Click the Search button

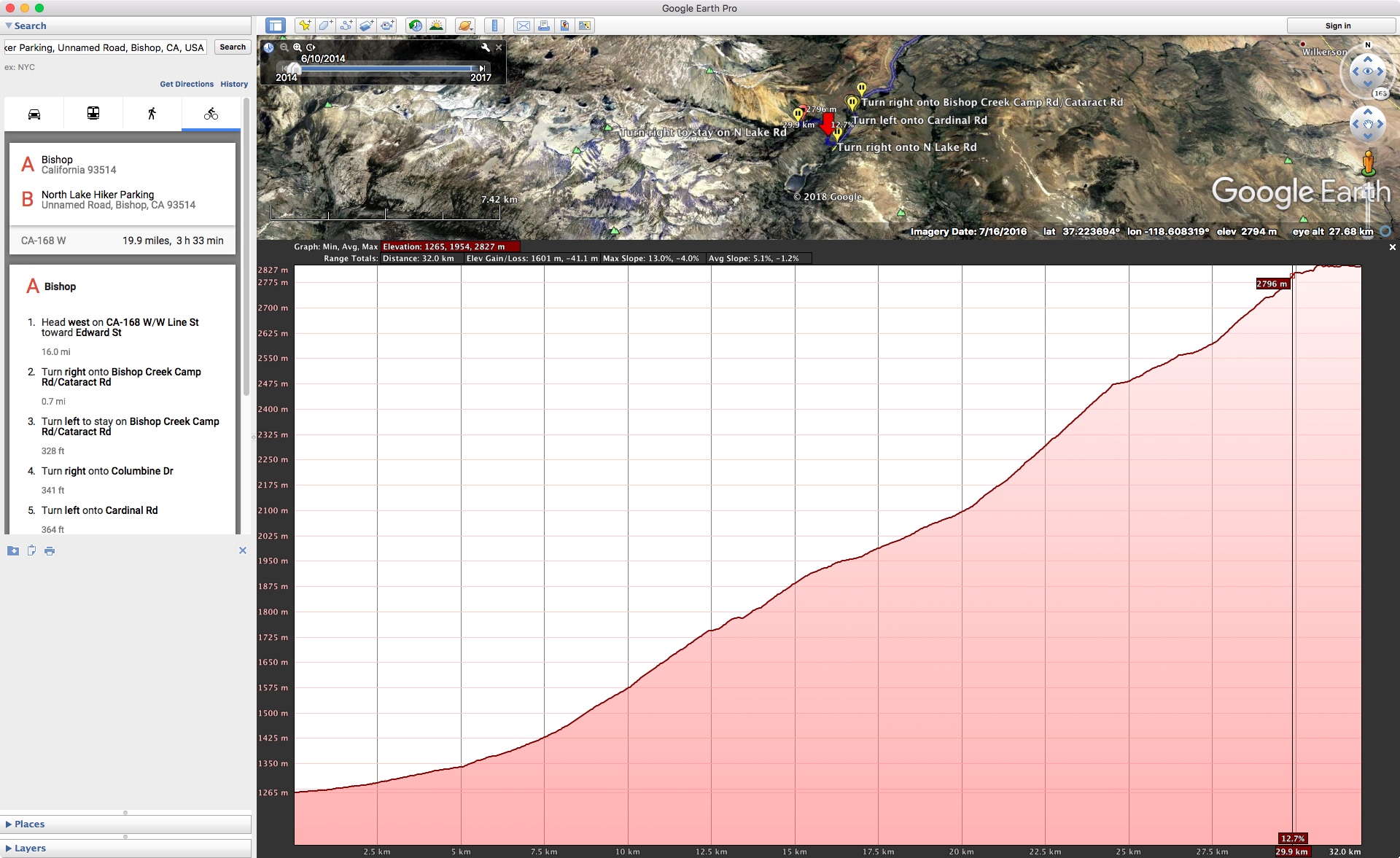click(233, 47)
